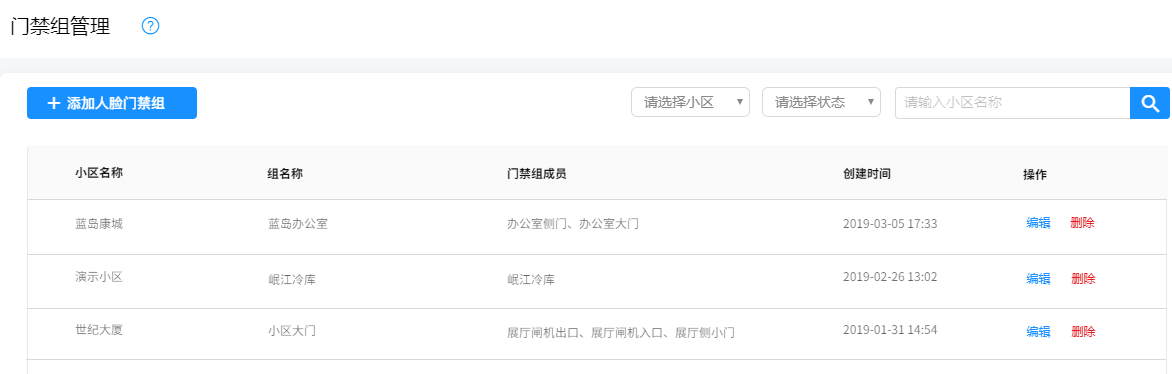1172x374 pixels.
Task: Click the 小区名称 column header
Action: tap(99, 173)
